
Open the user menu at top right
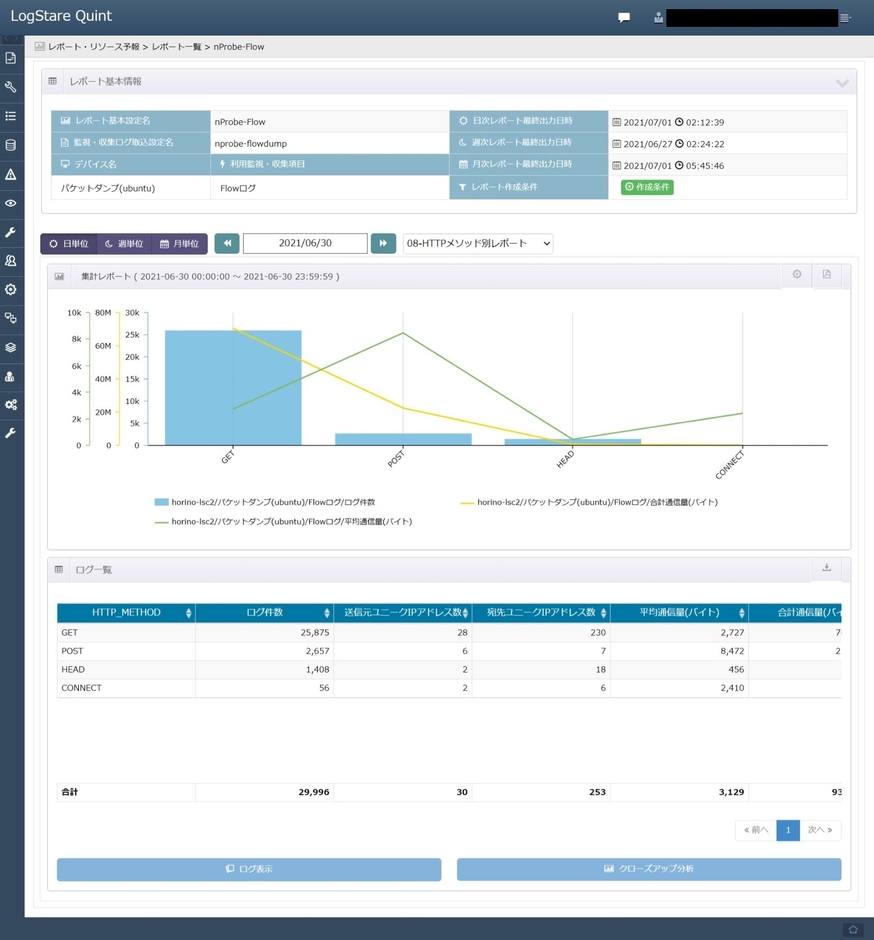846,18
